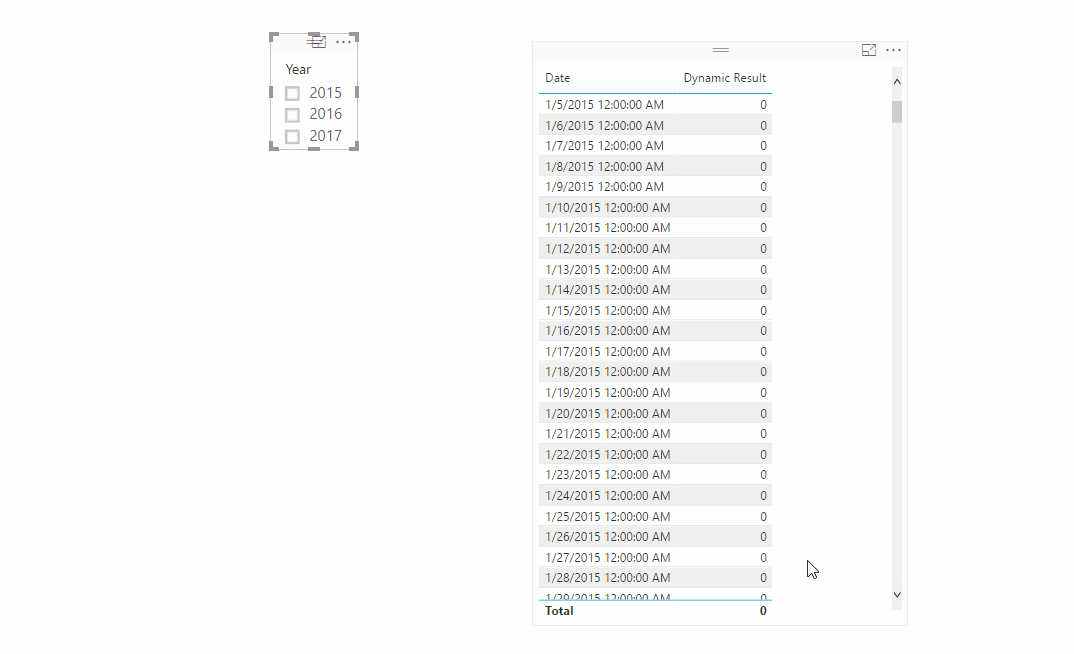
Task: Grab the table visual's drag handle
Action: click(x=721, y=50)
